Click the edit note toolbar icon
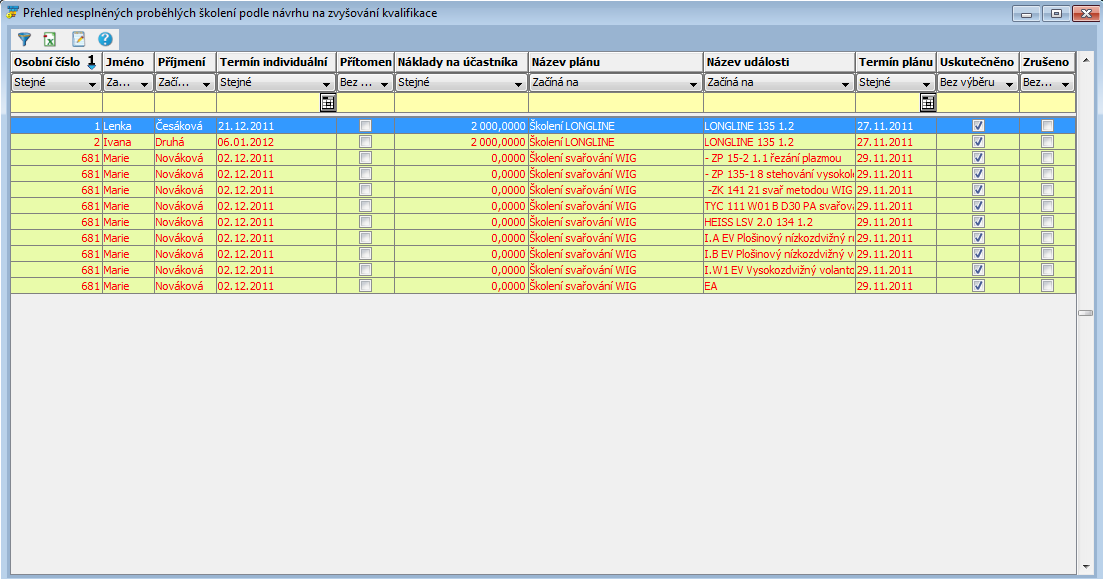This screenshot has width=1103, height=579. point(78,39)
